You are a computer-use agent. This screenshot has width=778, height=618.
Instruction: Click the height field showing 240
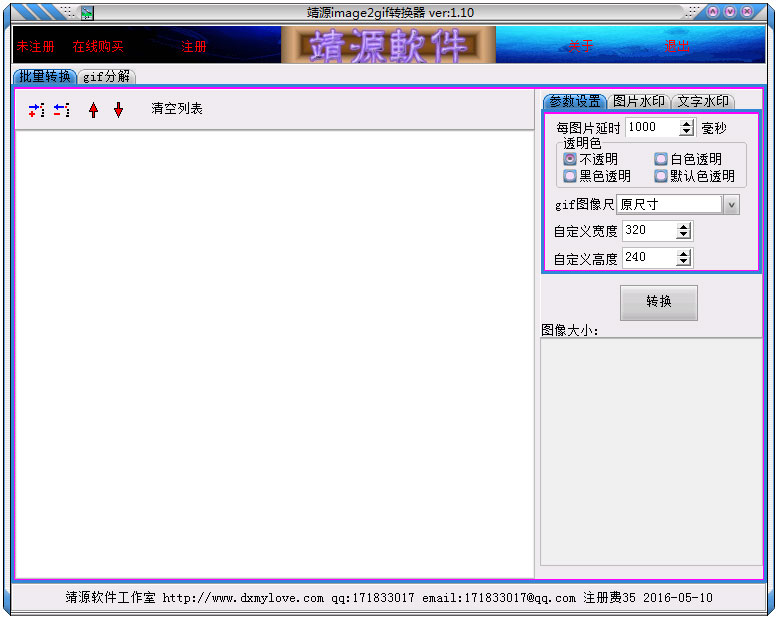click(x=650, y=258)
